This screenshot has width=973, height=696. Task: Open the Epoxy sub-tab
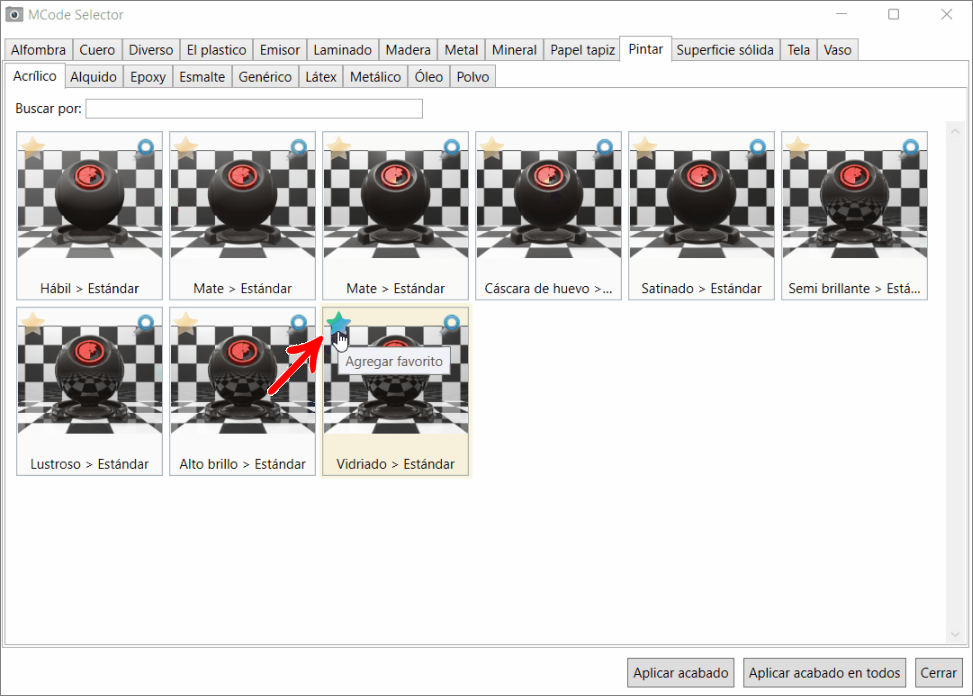(x=148, y=77)
